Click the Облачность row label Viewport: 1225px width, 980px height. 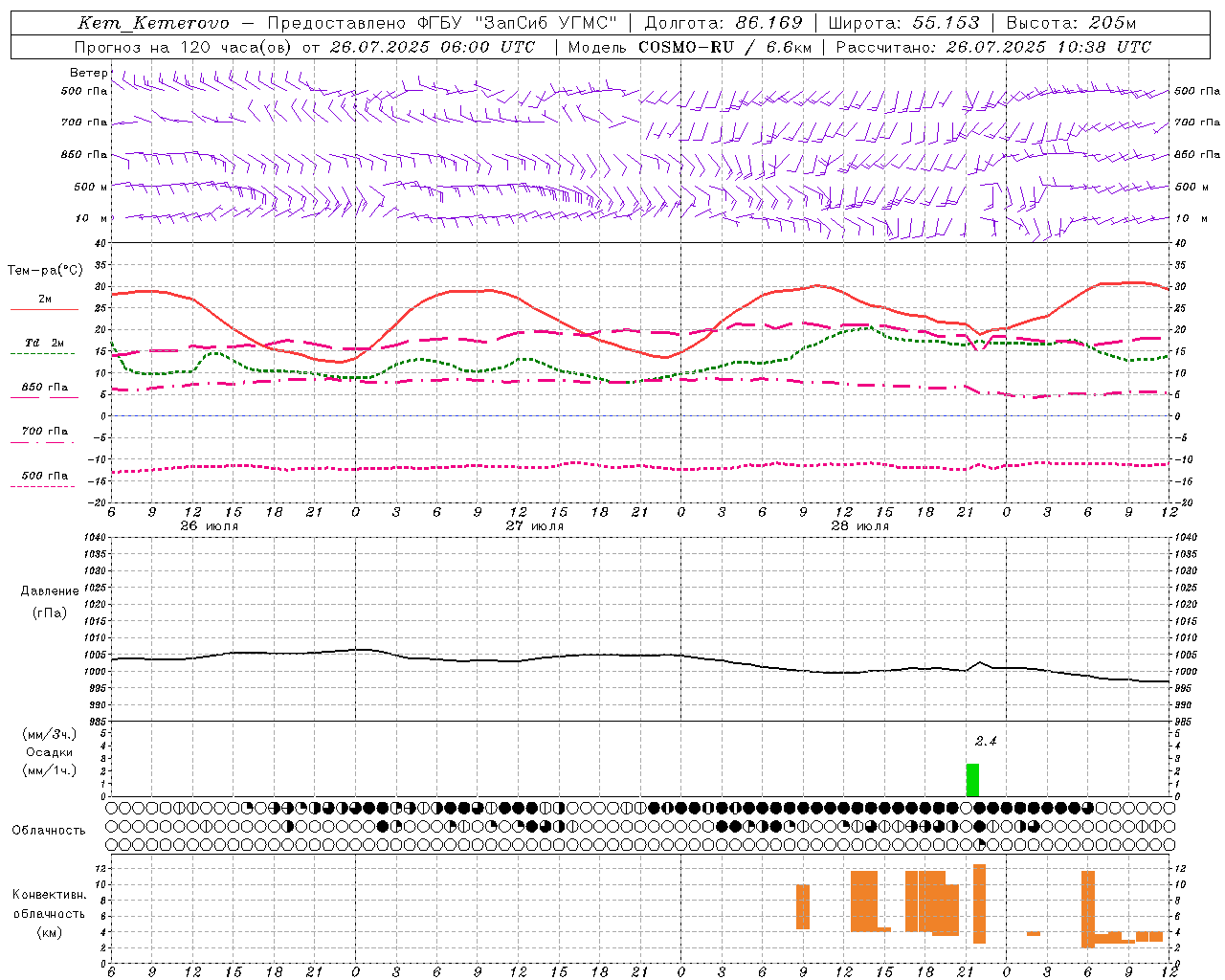[x=49, y=830]
